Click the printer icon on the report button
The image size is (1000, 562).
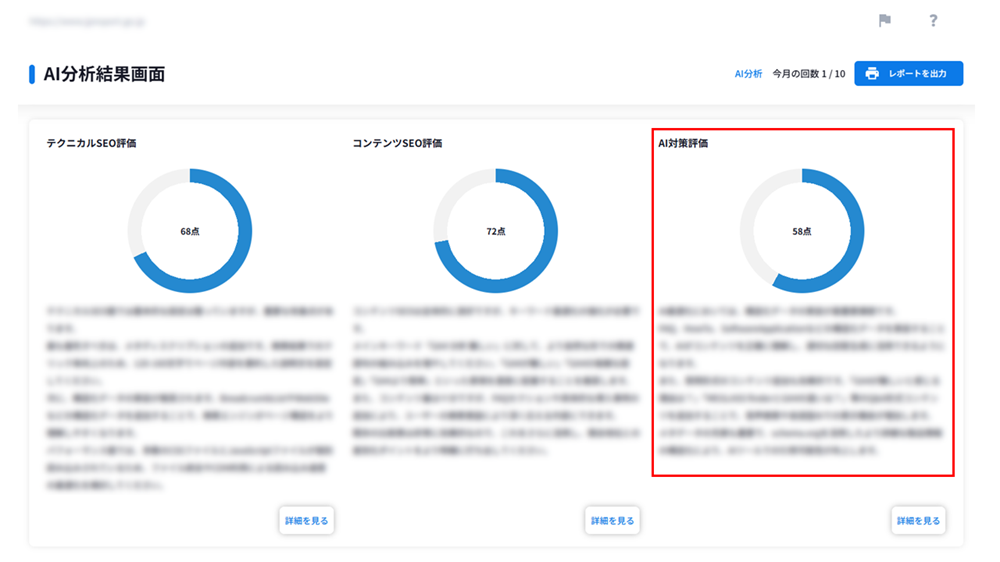point(872,74)
